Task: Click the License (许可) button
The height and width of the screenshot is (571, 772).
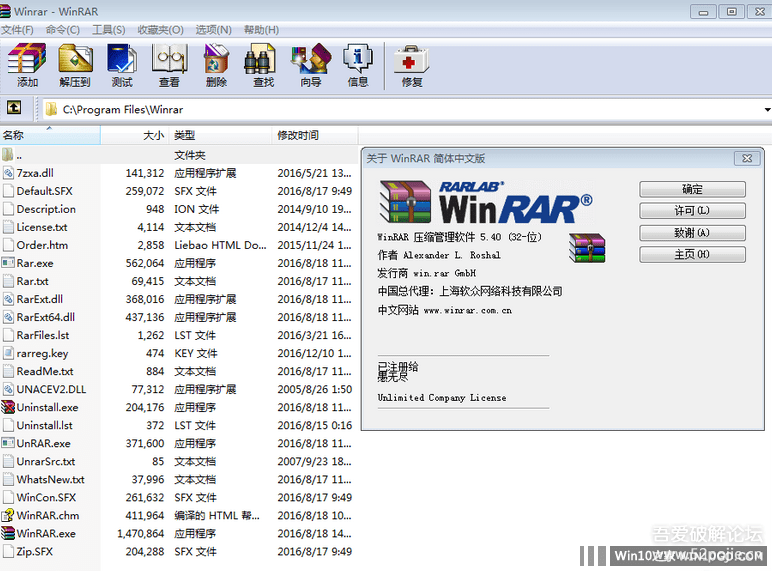Action: coord(692,211)
